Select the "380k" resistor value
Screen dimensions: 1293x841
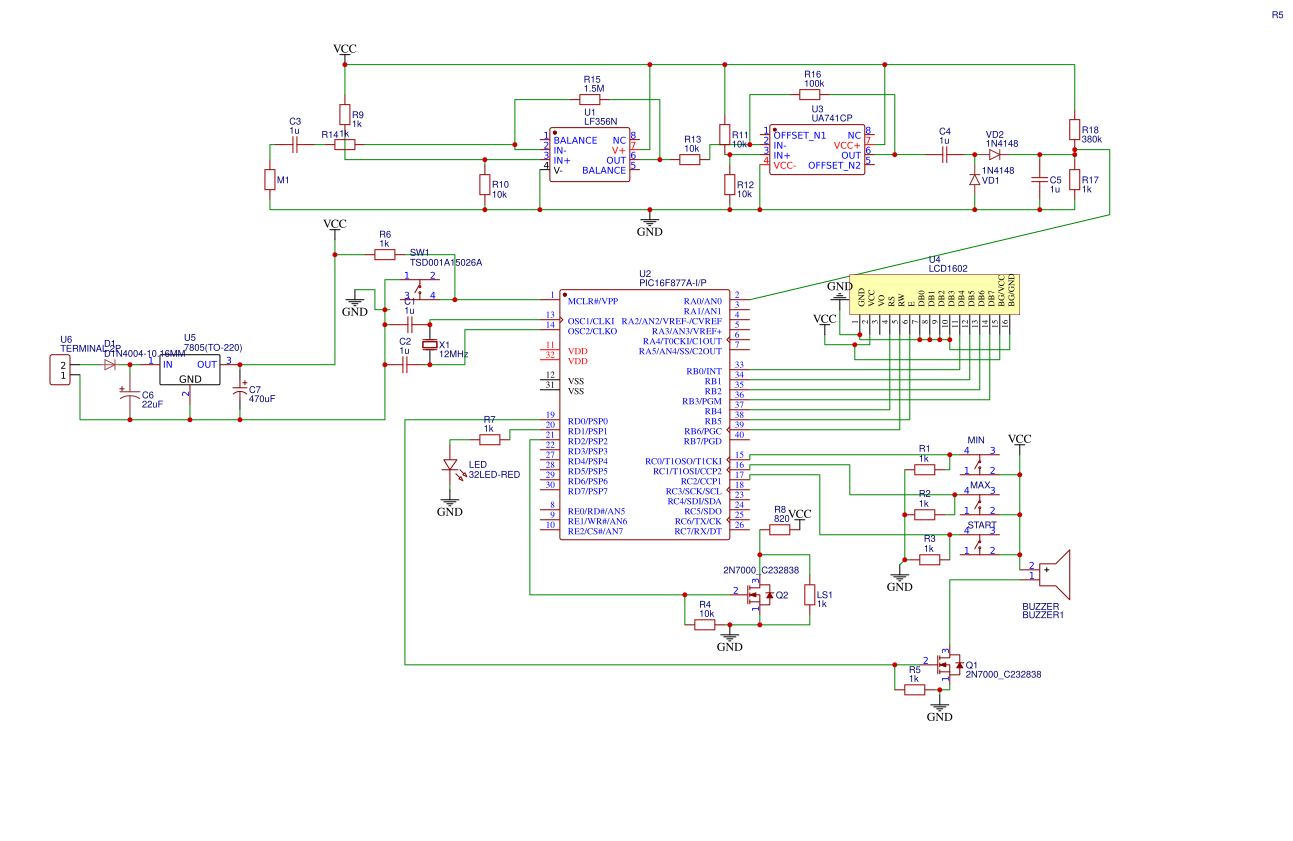pos(1091,140)
